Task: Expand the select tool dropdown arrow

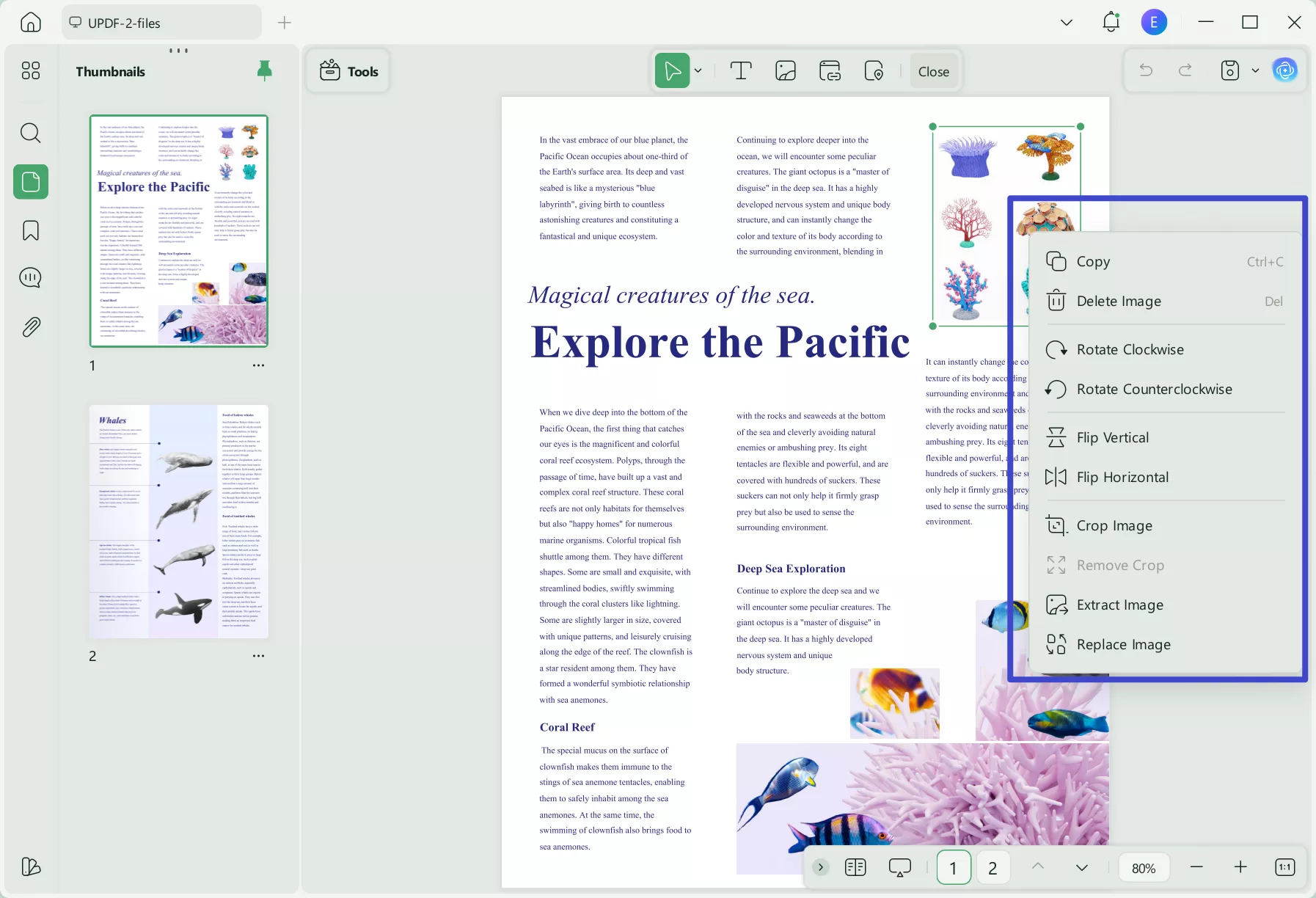Action: click(x=698, y=71)
